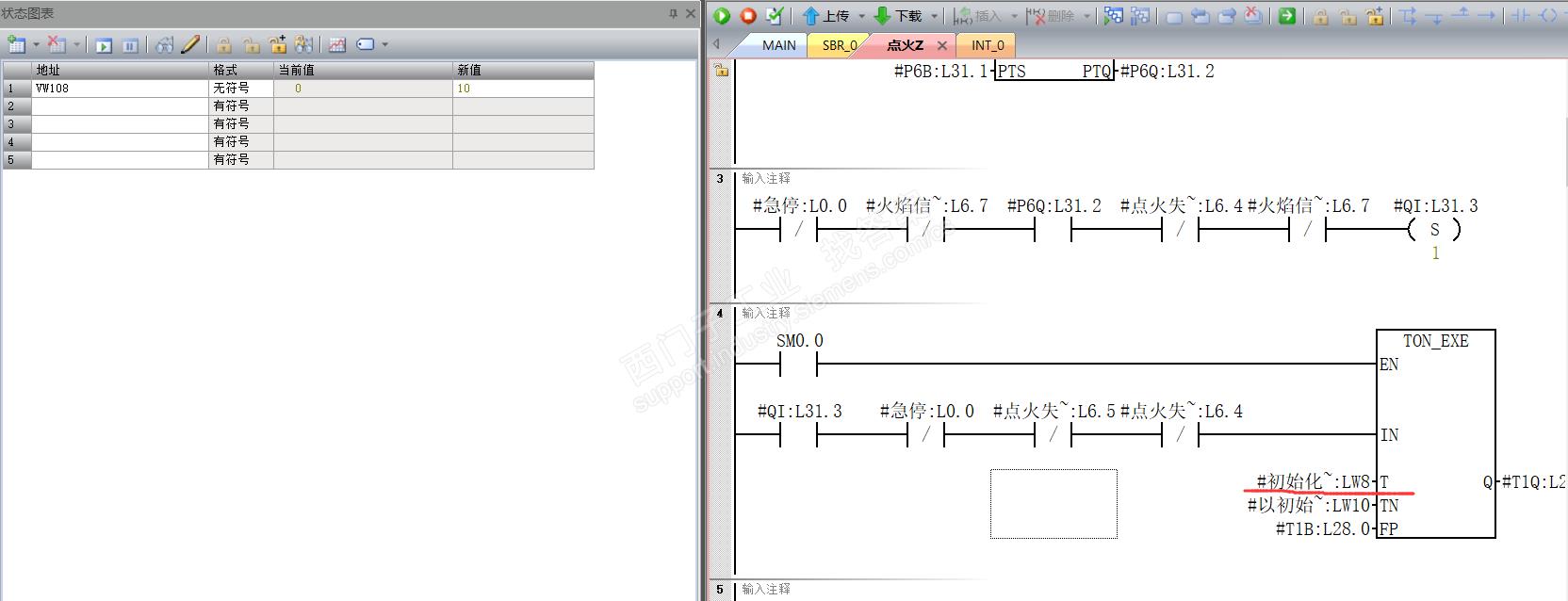This screenshot has width=1568, height=601.
Task: Click the Upload (上传) button
Action: click(826, 16)
